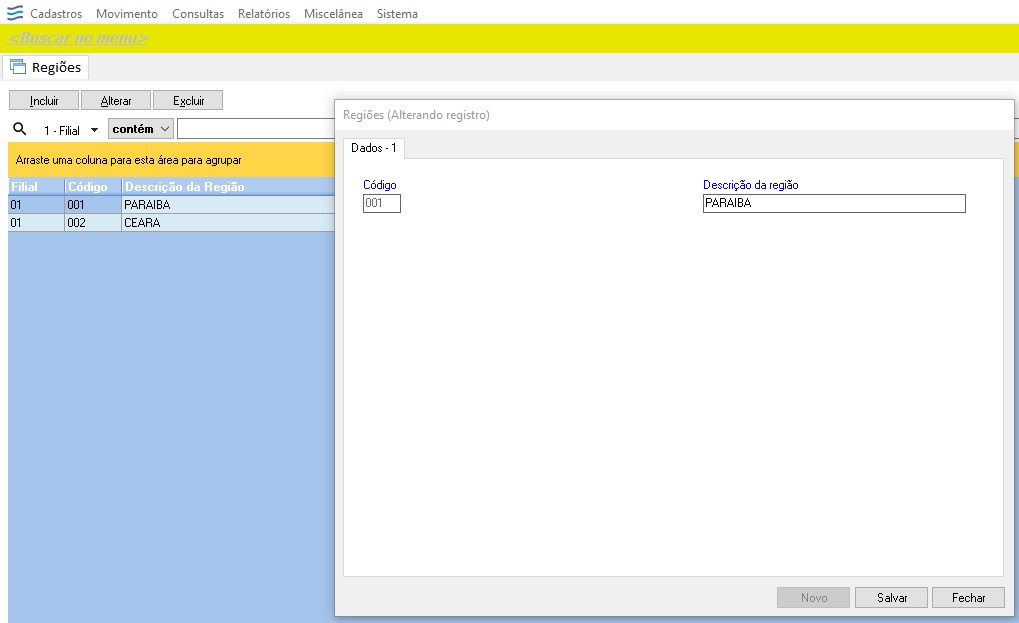Click the Excluir button
The width and height of the screenshot is (1019, 623).
[188, 101]
